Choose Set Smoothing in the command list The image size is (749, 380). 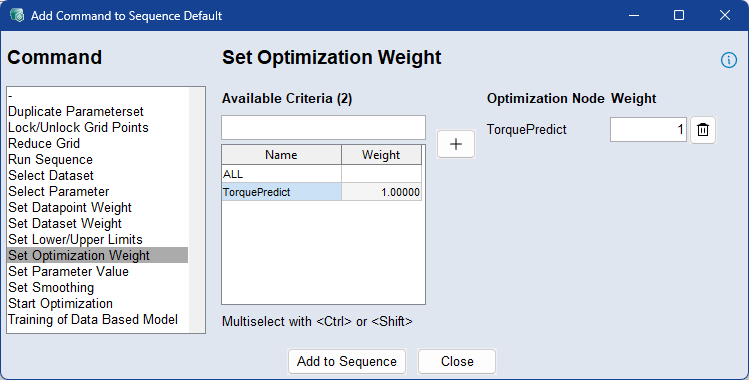(x=51, y=287)
